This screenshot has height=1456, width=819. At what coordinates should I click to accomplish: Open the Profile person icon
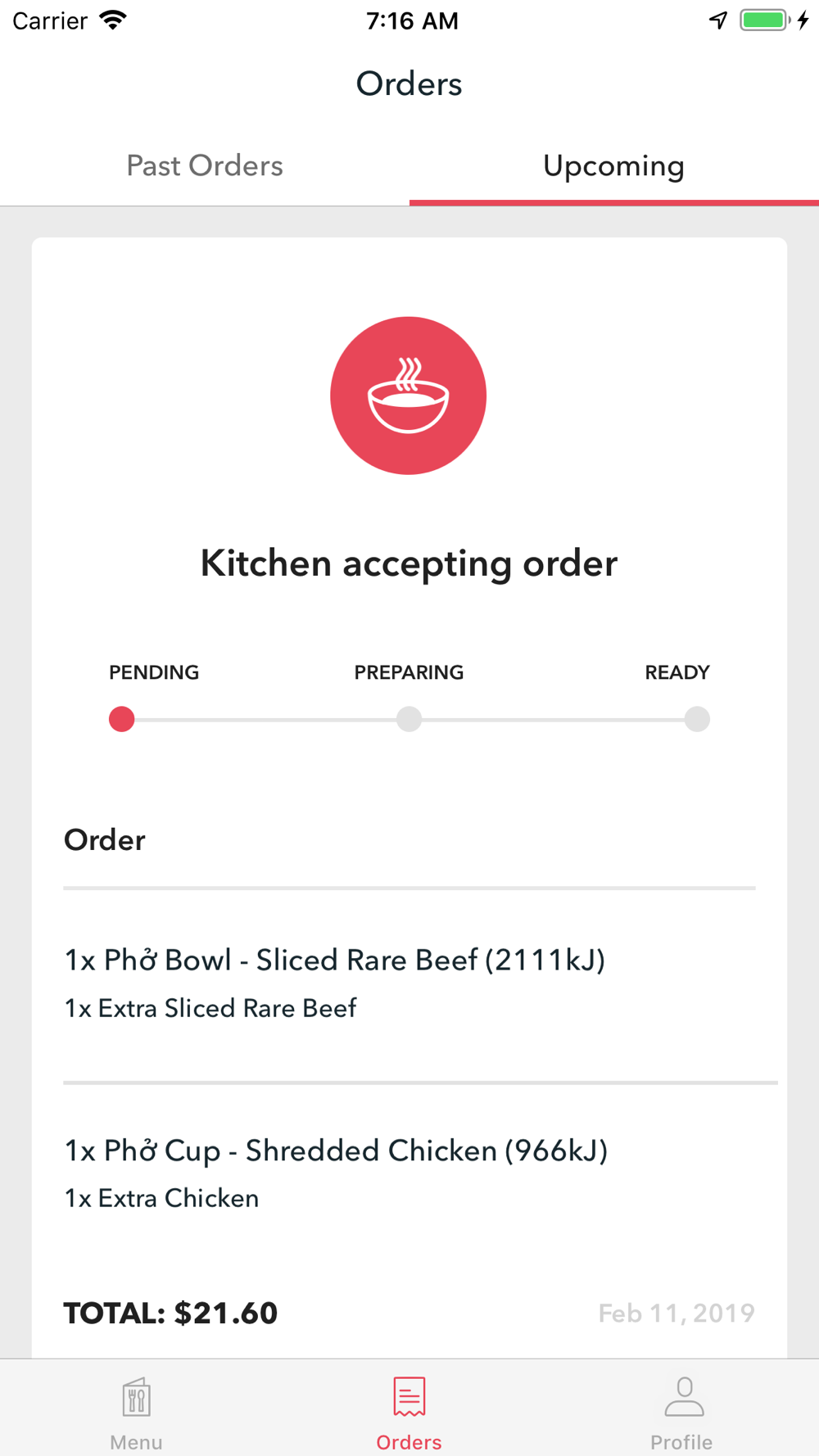click(x=683, y=1396)
